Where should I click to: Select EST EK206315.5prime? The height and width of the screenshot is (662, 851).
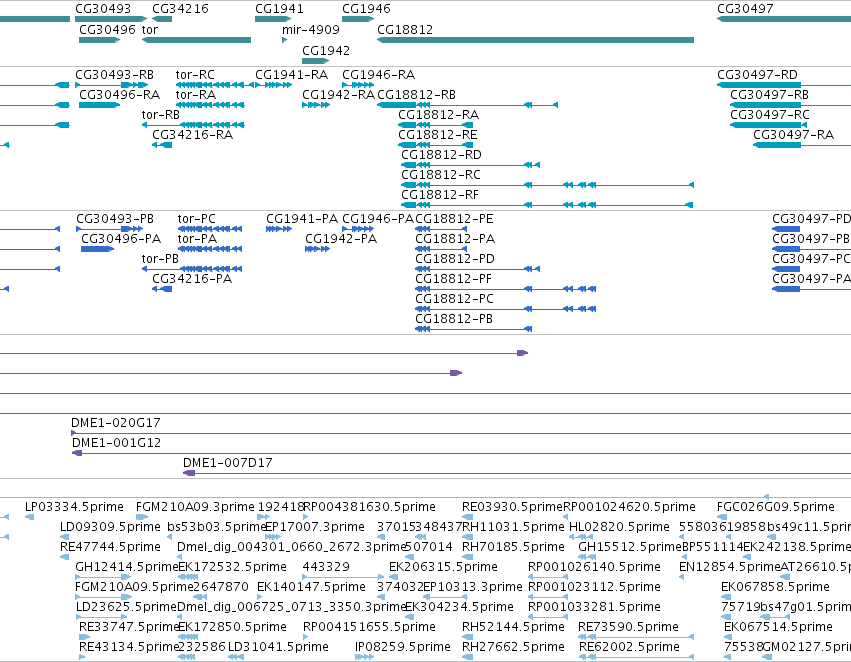coord(443,567)
